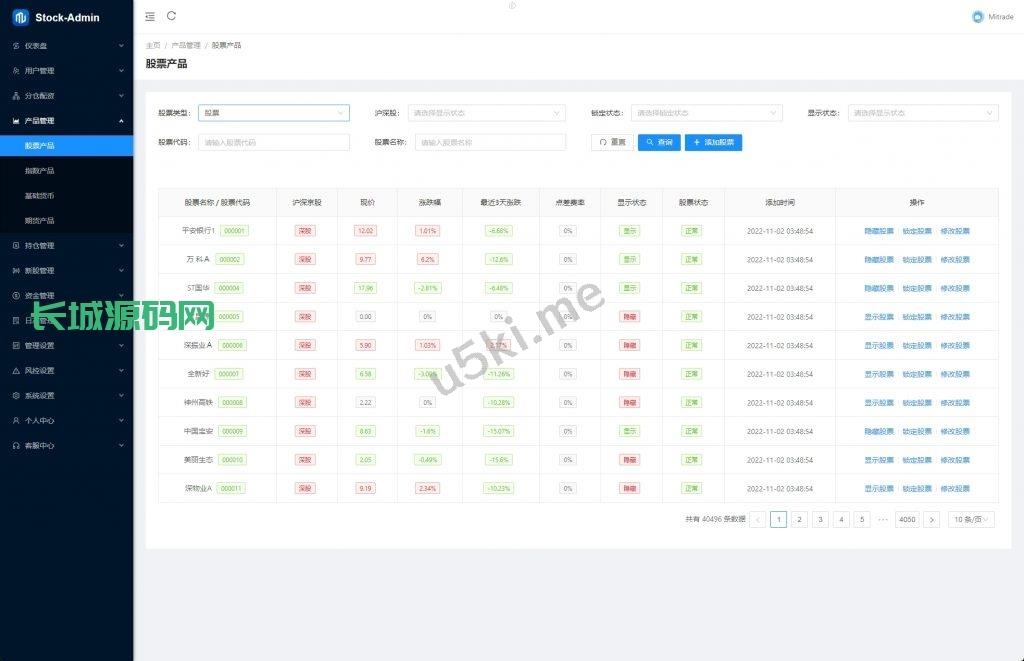Show stock 深振业A via 显示股票 link
The height and width of the screenshot is (661, 1024).
click(x=879, y=345)
